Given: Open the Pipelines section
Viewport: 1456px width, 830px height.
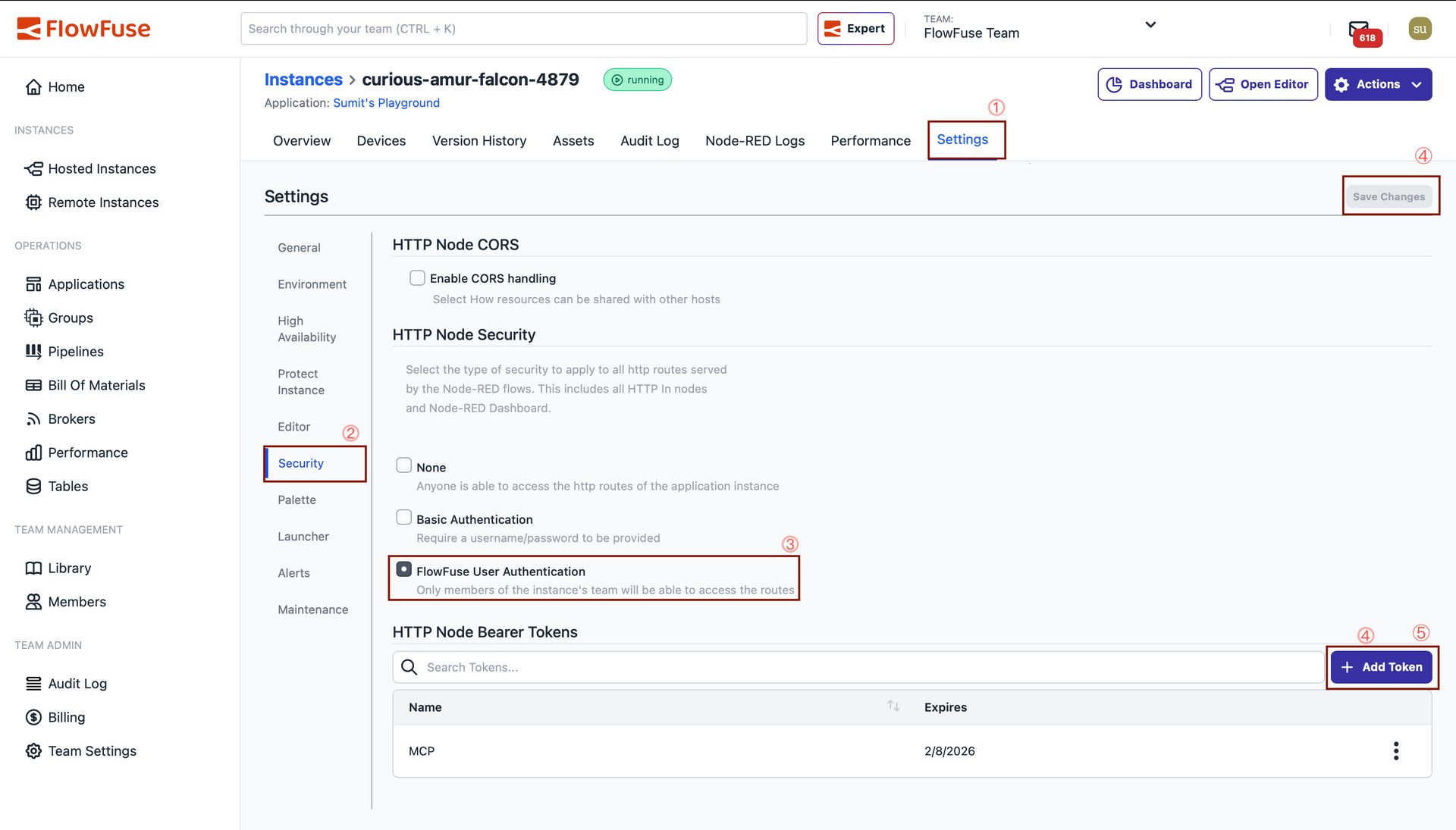Looking at the screenshot, I should [x=75, y=351].
